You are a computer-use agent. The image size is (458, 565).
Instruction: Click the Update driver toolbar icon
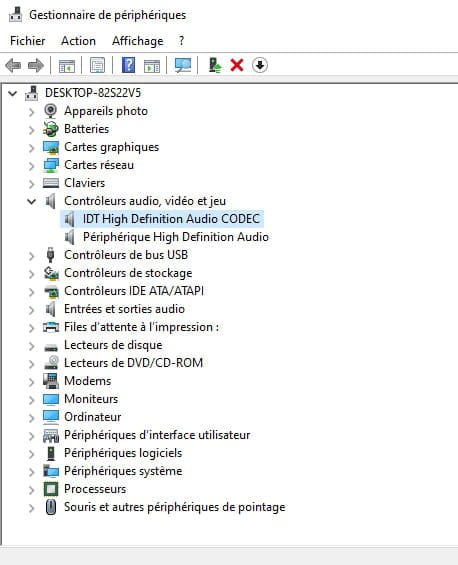[x=215, y=66]
